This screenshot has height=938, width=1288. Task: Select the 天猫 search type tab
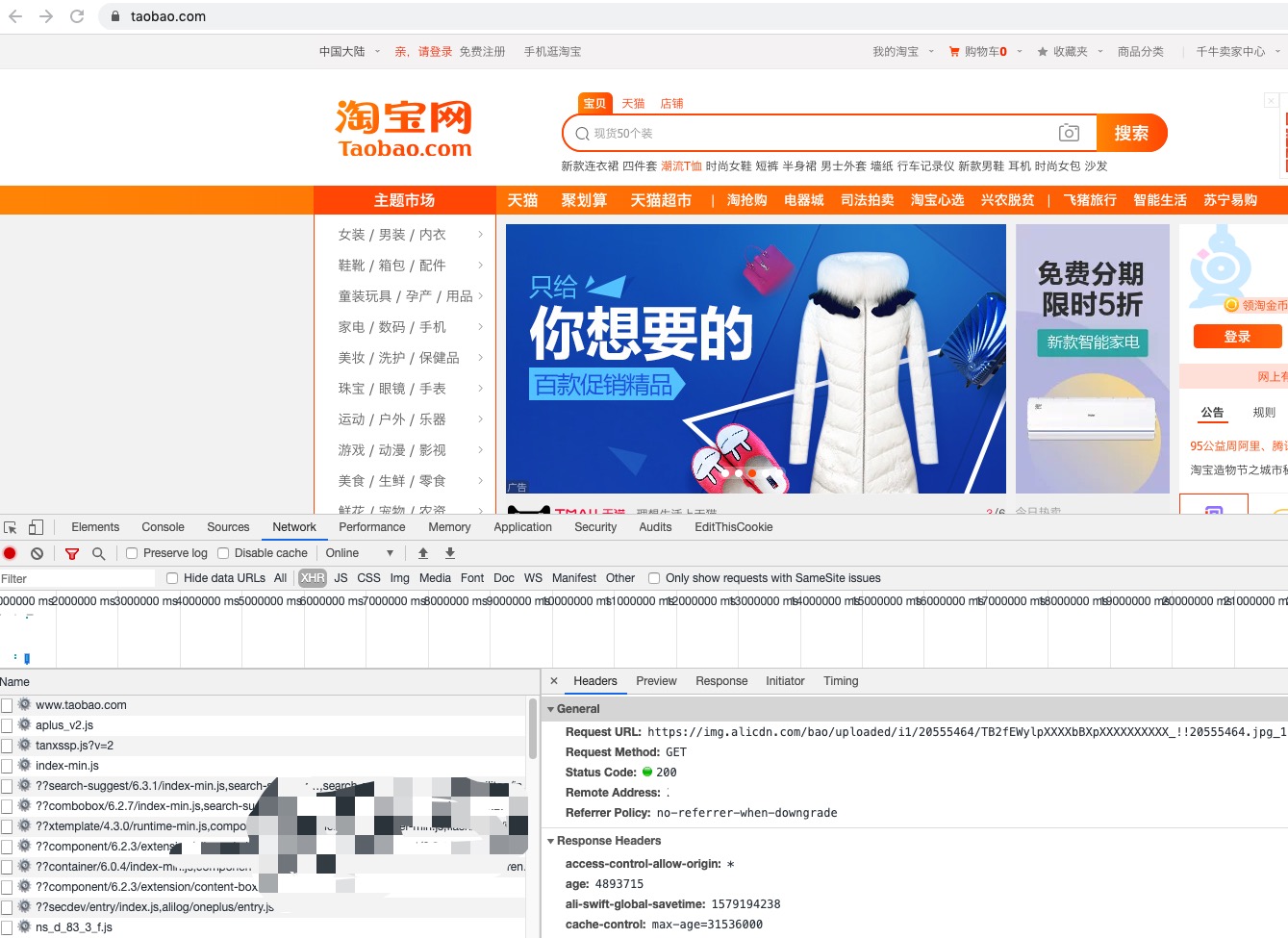[x=633, y=103]
